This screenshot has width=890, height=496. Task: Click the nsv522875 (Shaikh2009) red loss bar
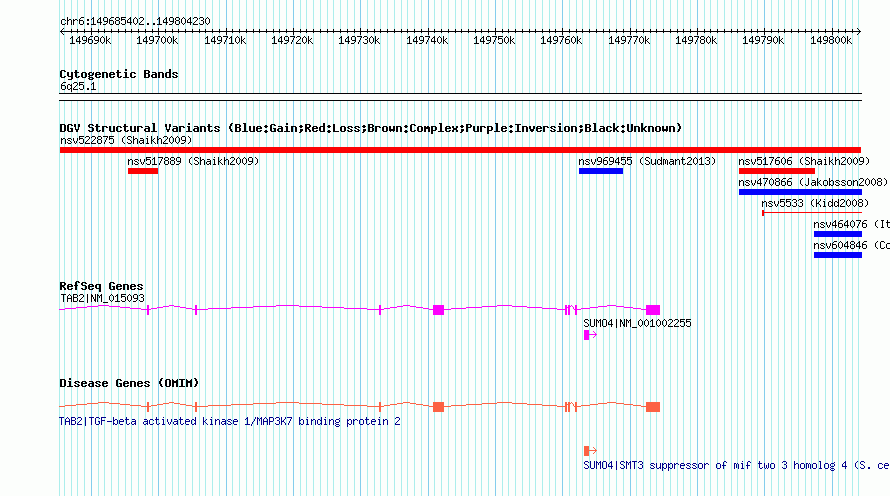coord(460,150)
